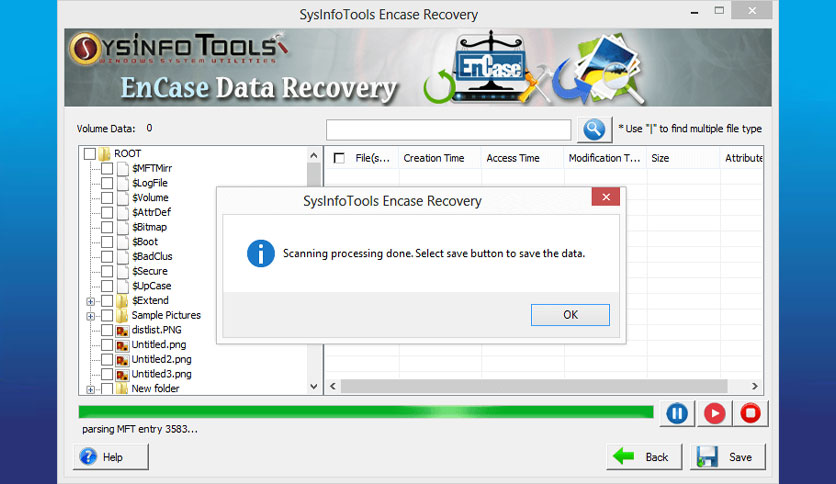
Task: Check the $Volume checkbox
Action: (107, 198)
